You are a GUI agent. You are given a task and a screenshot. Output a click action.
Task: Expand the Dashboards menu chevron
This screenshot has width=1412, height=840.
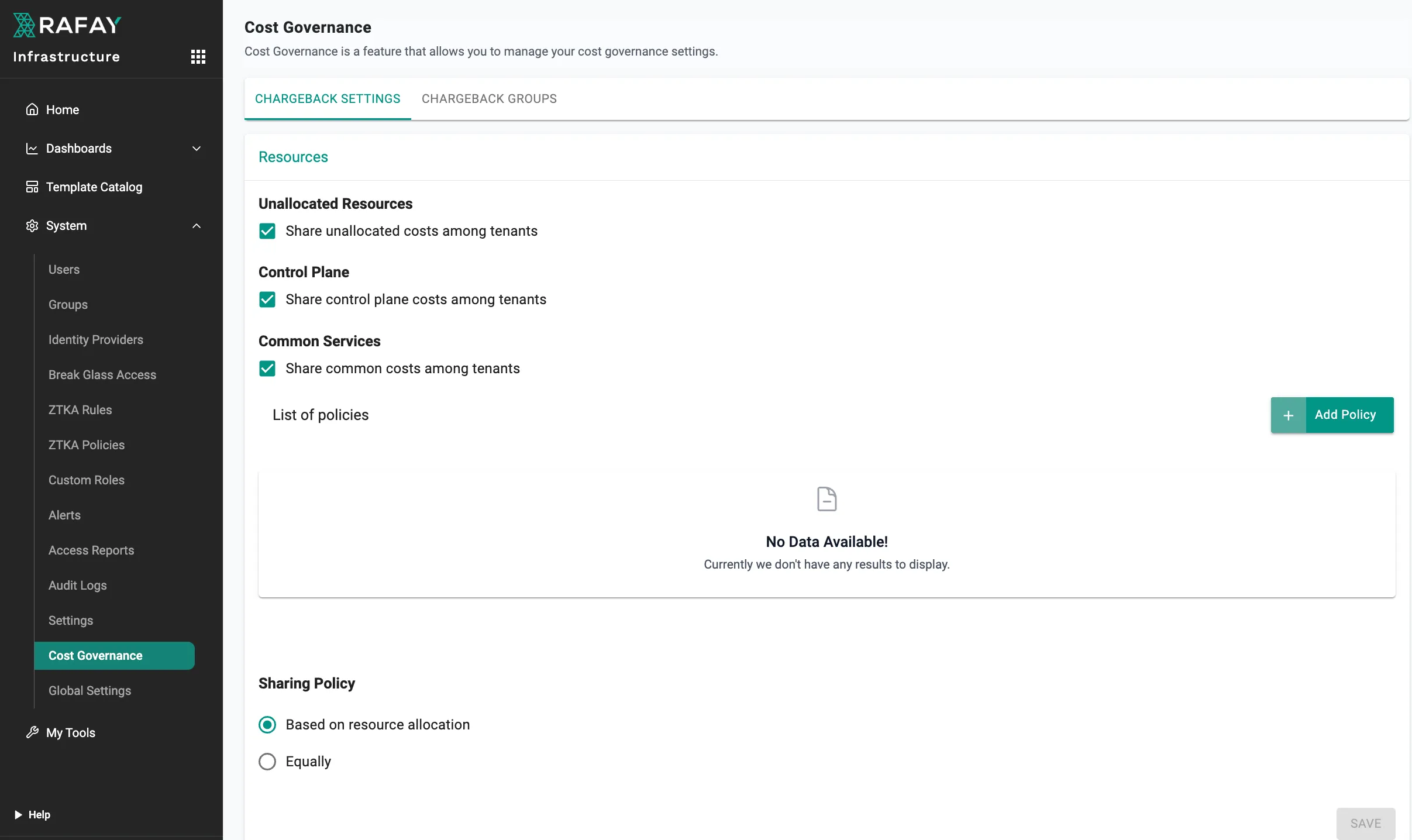(x=197, y=149)
